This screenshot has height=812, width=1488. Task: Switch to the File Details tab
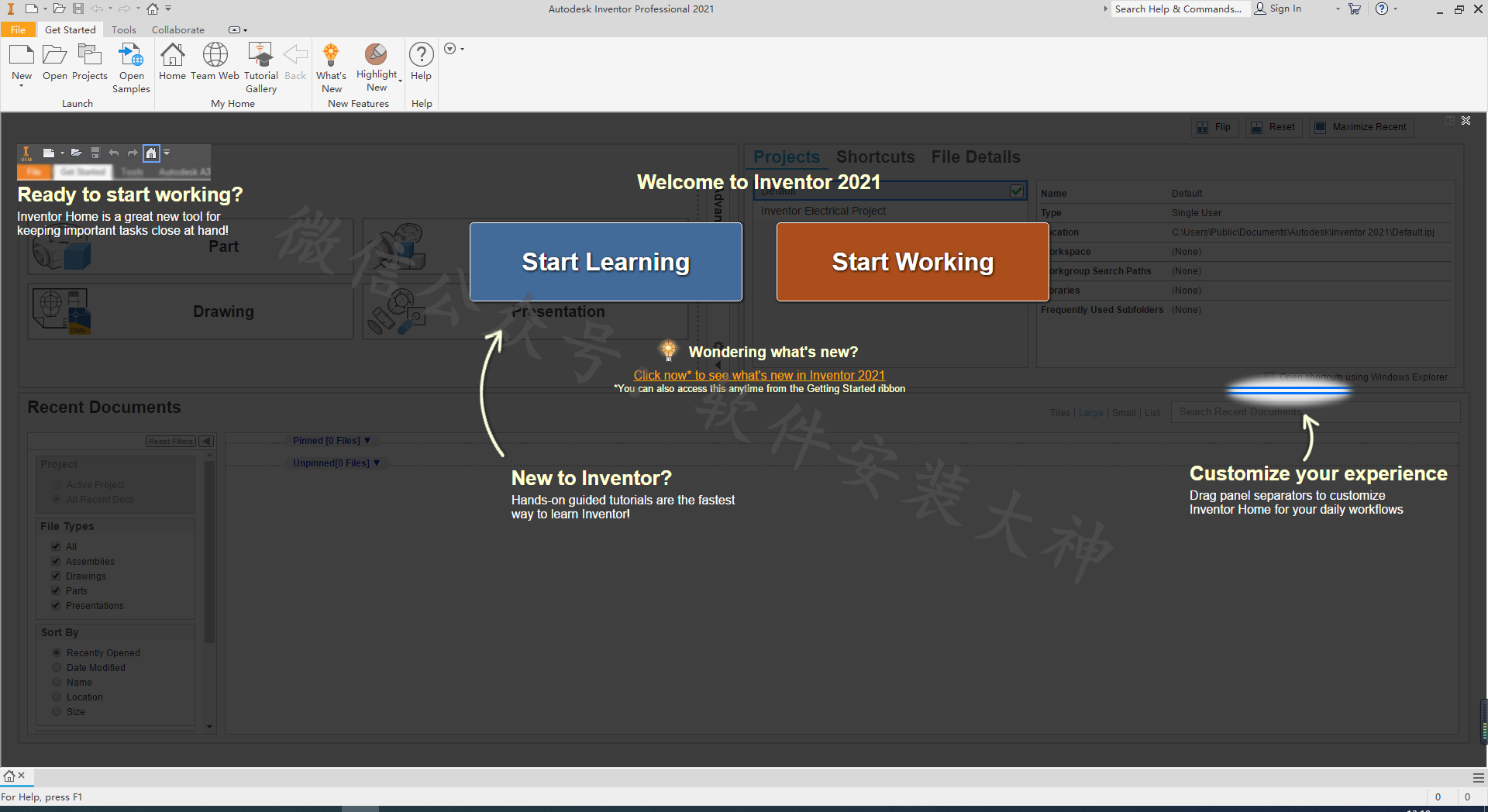pos(976,157)
